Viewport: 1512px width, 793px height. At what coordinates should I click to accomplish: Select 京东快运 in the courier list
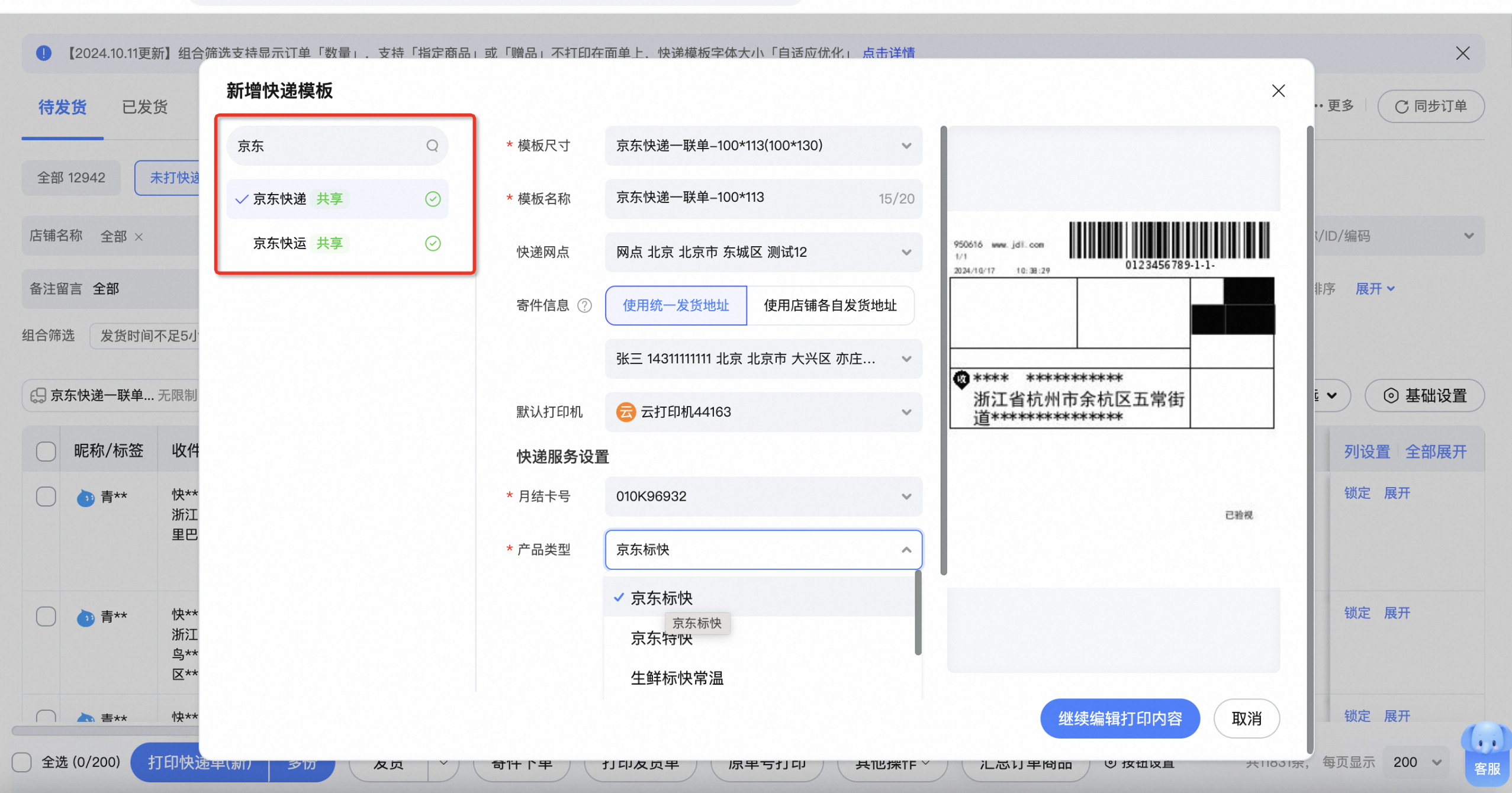pyautogui.click(x=337, y=243)
